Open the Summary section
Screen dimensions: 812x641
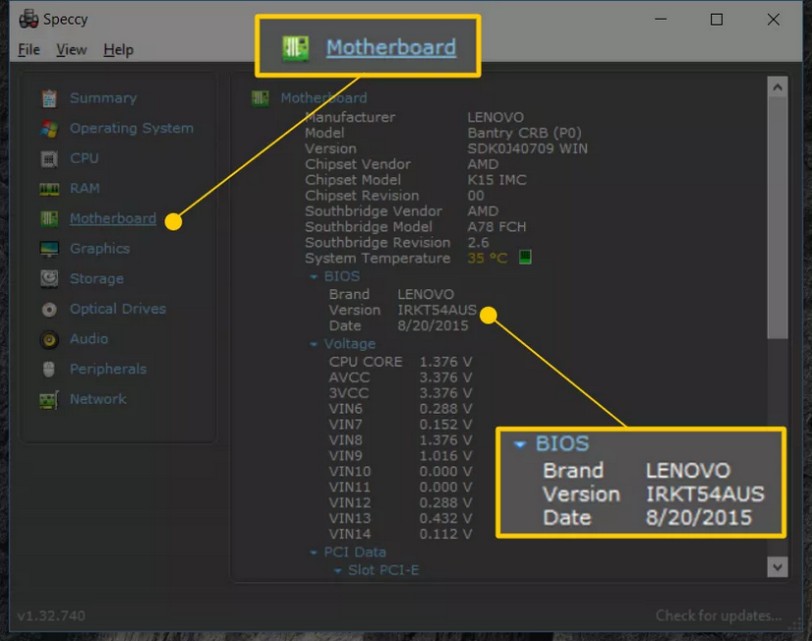point(103,98)
